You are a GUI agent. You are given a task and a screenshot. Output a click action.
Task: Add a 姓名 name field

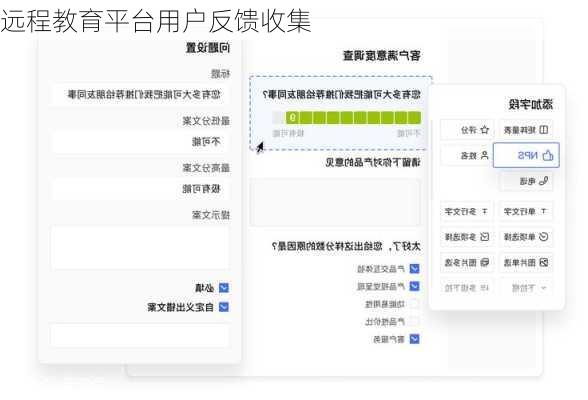[x=466, y=155]
